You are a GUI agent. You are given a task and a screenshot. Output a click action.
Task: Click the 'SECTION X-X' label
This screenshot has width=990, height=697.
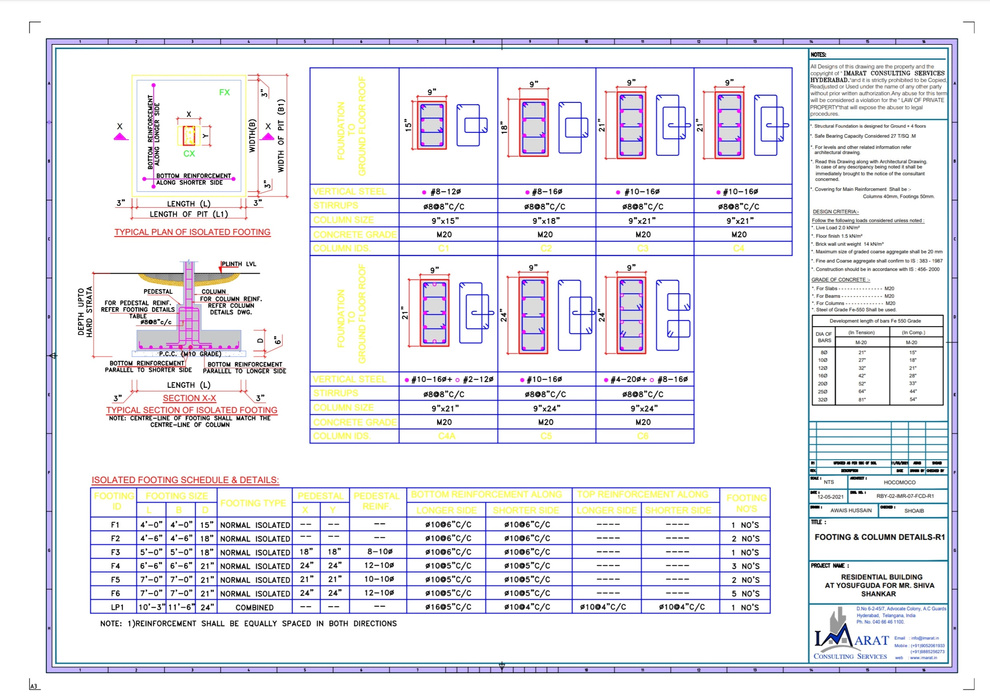189,398
